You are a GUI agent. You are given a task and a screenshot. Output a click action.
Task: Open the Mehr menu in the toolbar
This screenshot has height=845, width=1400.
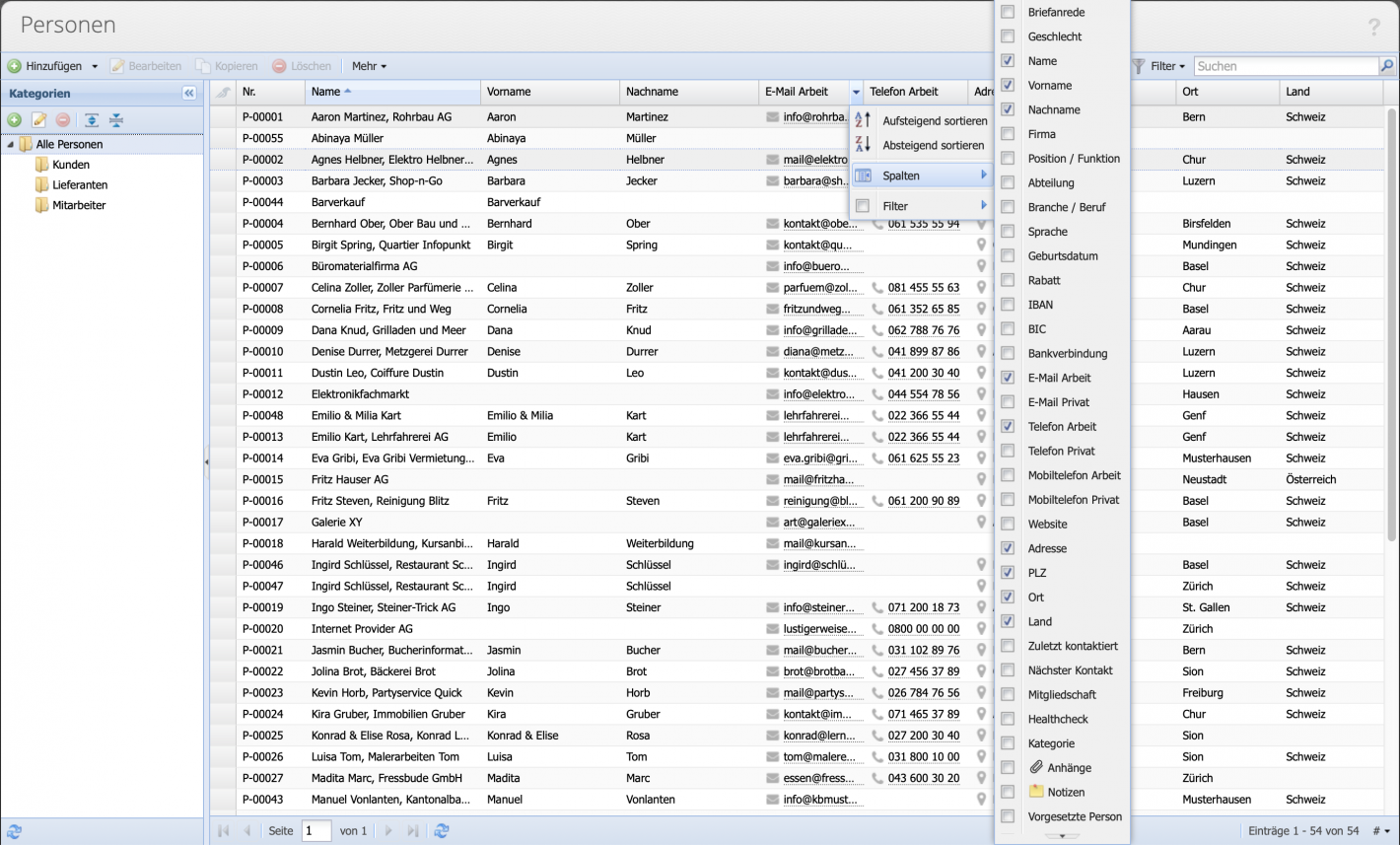367,66
